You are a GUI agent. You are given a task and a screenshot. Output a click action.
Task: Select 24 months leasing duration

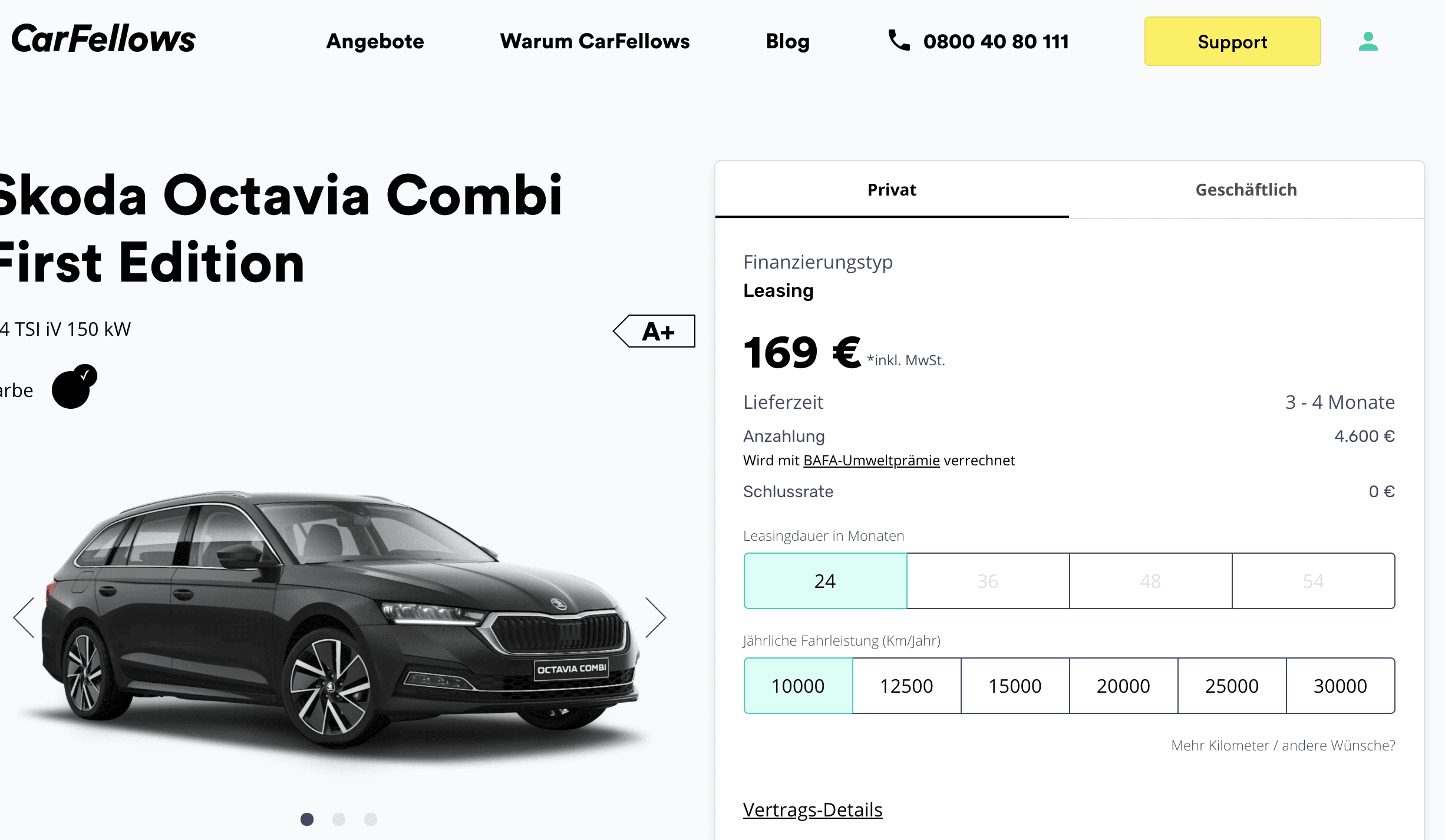(825, 581)
